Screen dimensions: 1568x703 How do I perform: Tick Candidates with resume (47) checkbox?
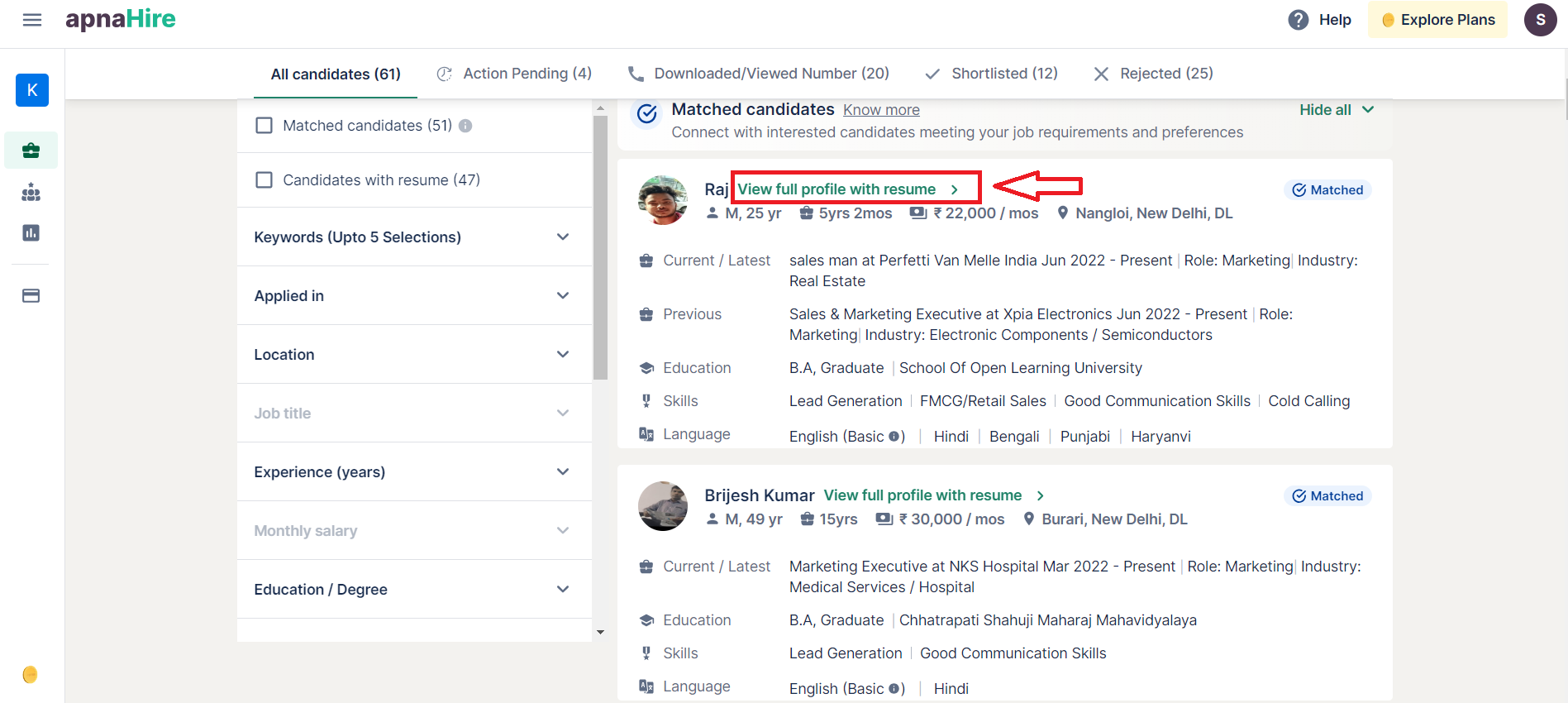[x=265, y=180]
